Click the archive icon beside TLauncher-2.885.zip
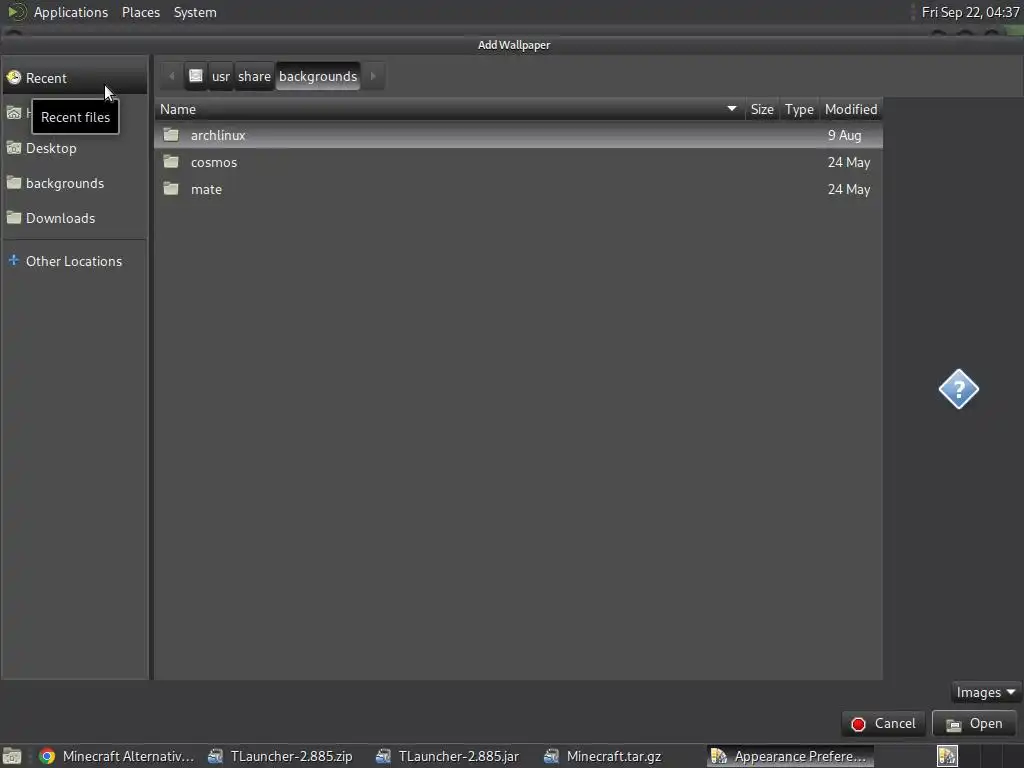The height and width of the screenshot is (768, 1024). pyautogui.click(x=215, y=756)
